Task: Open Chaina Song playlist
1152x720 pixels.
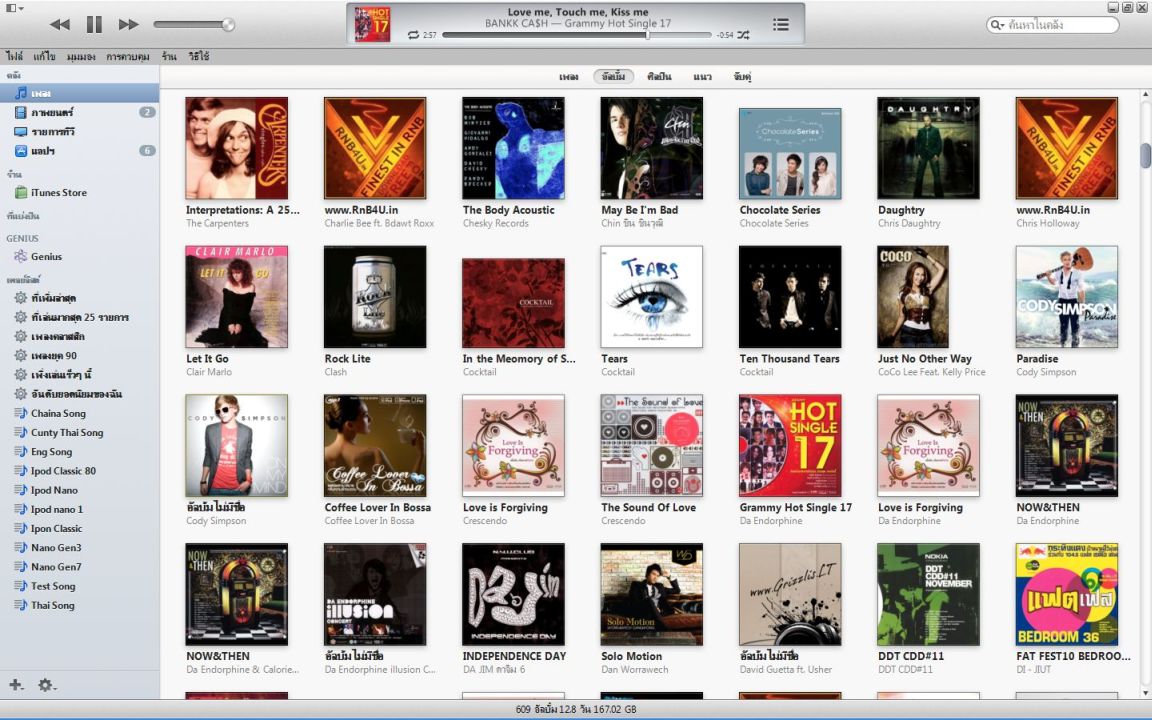Action: tap(79, 413)
